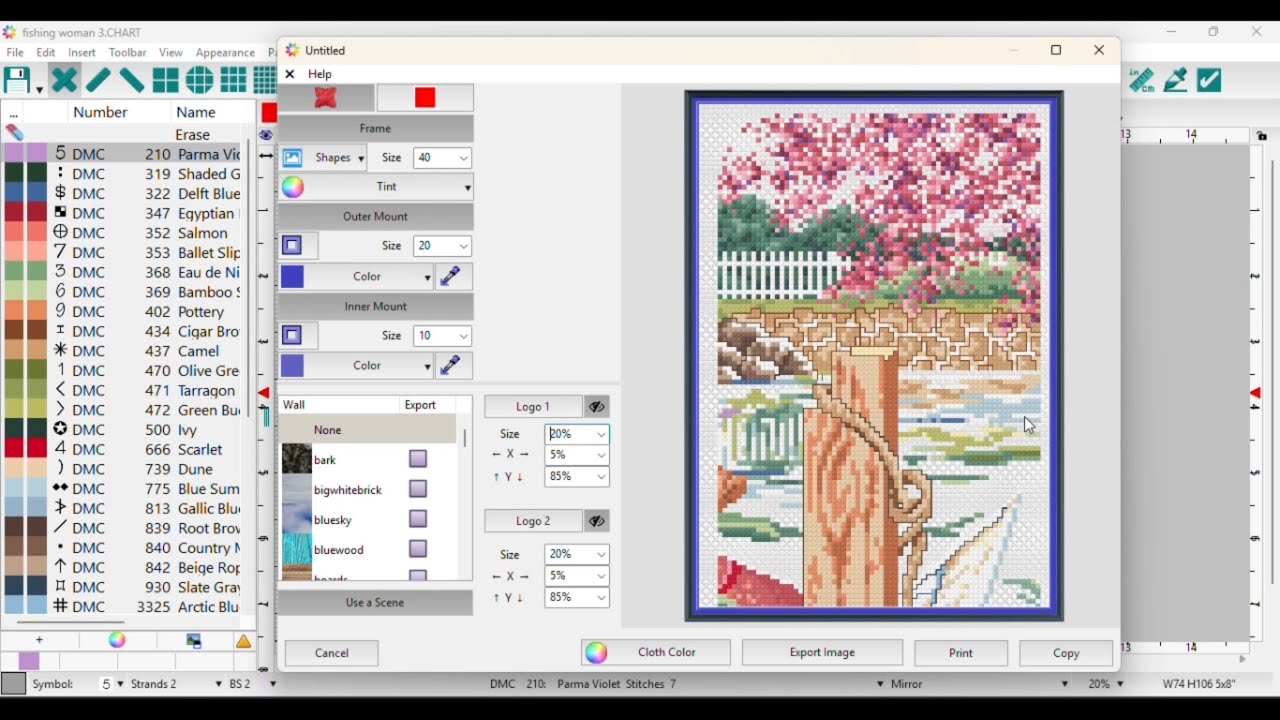Image resolution: width=1280 pixels, height=720 pixels.
Task: Click the plus icon below palette
Action: 40,640
